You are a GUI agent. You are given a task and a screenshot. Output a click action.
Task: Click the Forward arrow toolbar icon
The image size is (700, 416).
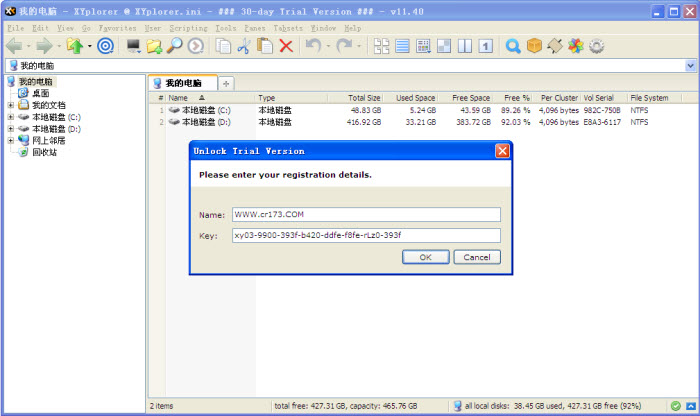(x=44, y=46)
